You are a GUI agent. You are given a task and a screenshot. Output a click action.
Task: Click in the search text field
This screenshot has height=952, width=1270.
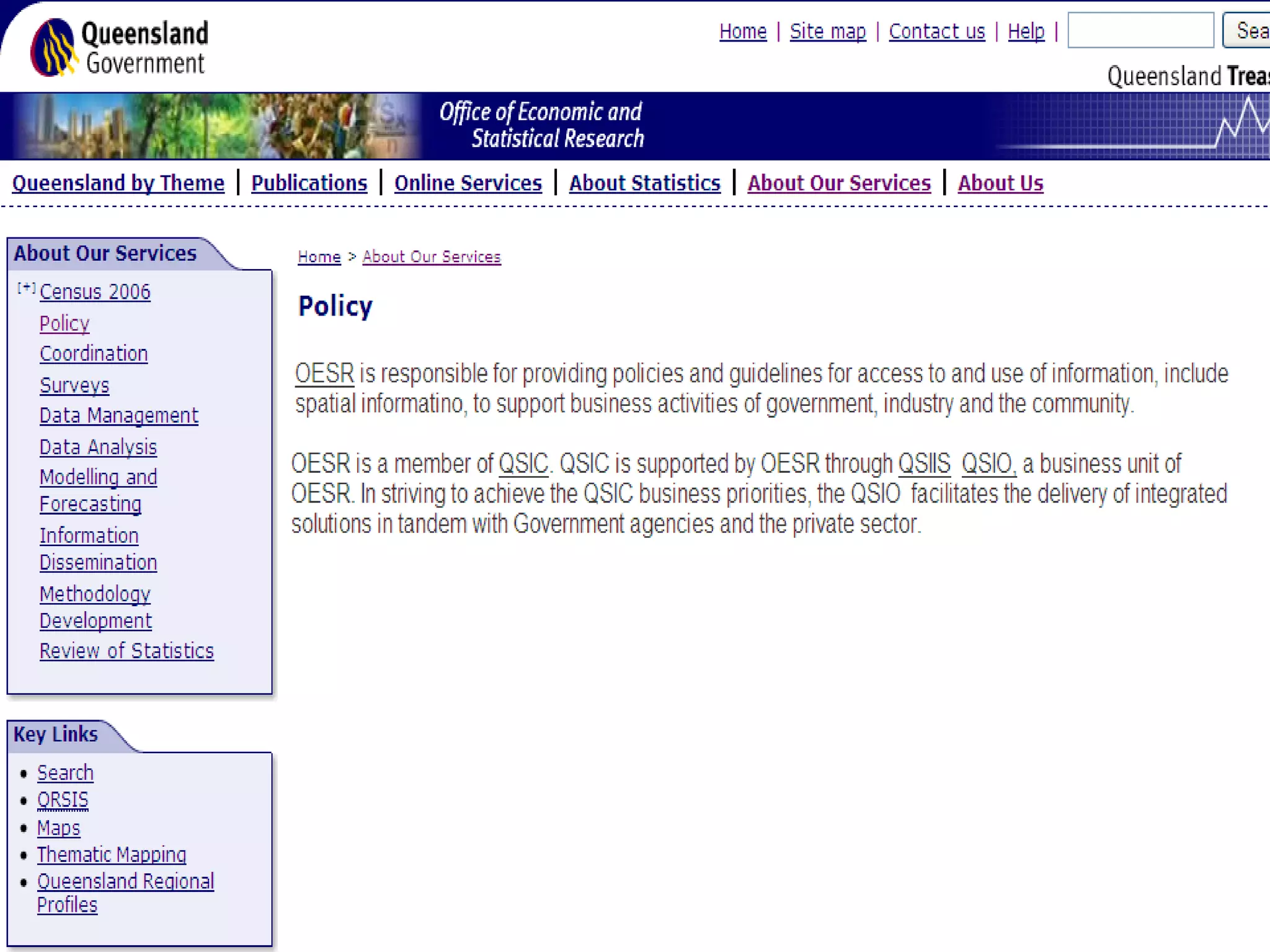(1140, 30)
